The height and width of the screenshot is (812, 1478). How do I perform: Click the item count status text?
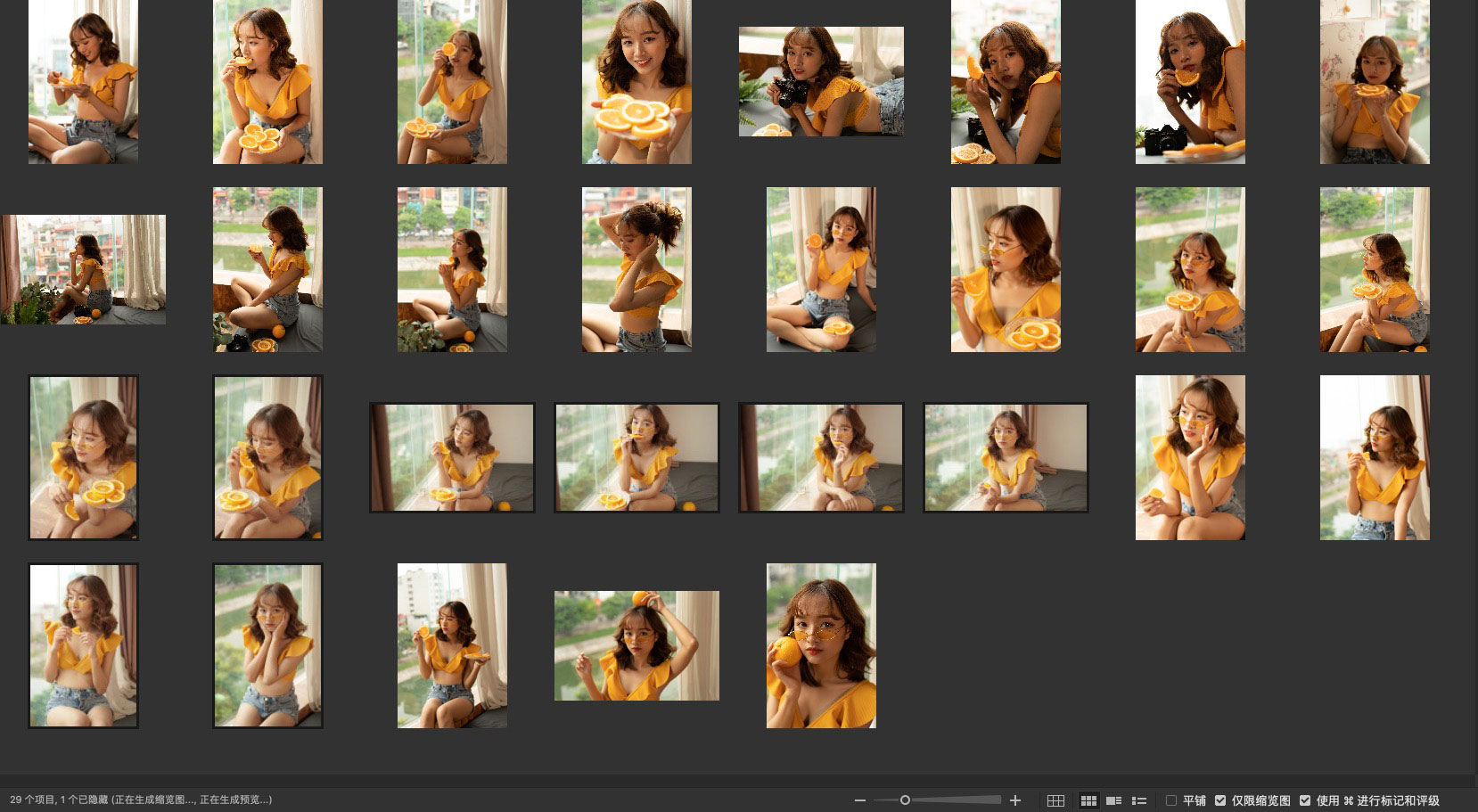coord(141,800)
